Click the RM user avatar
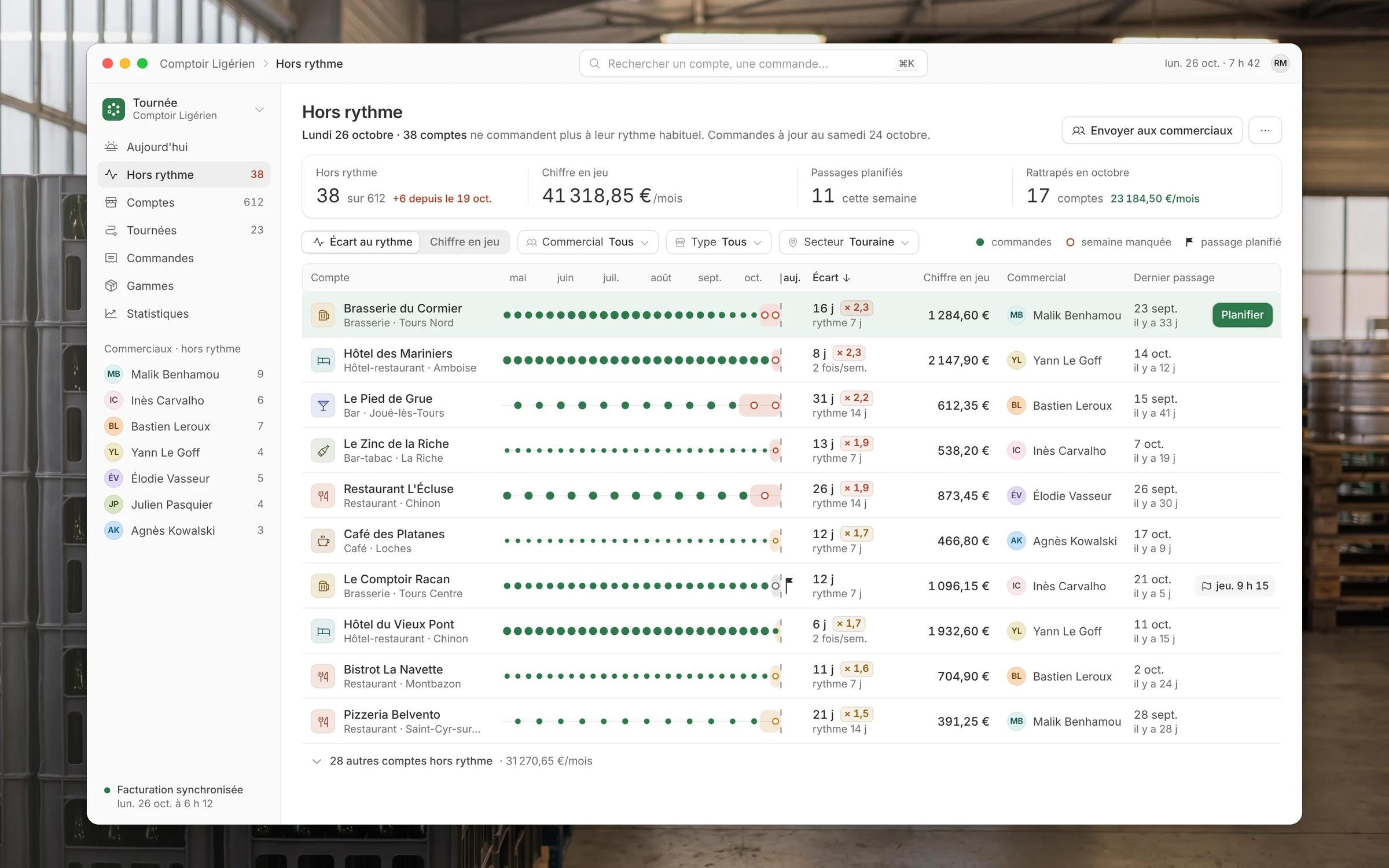This screenshot has height=868, width=1389. click(1280, 64)
